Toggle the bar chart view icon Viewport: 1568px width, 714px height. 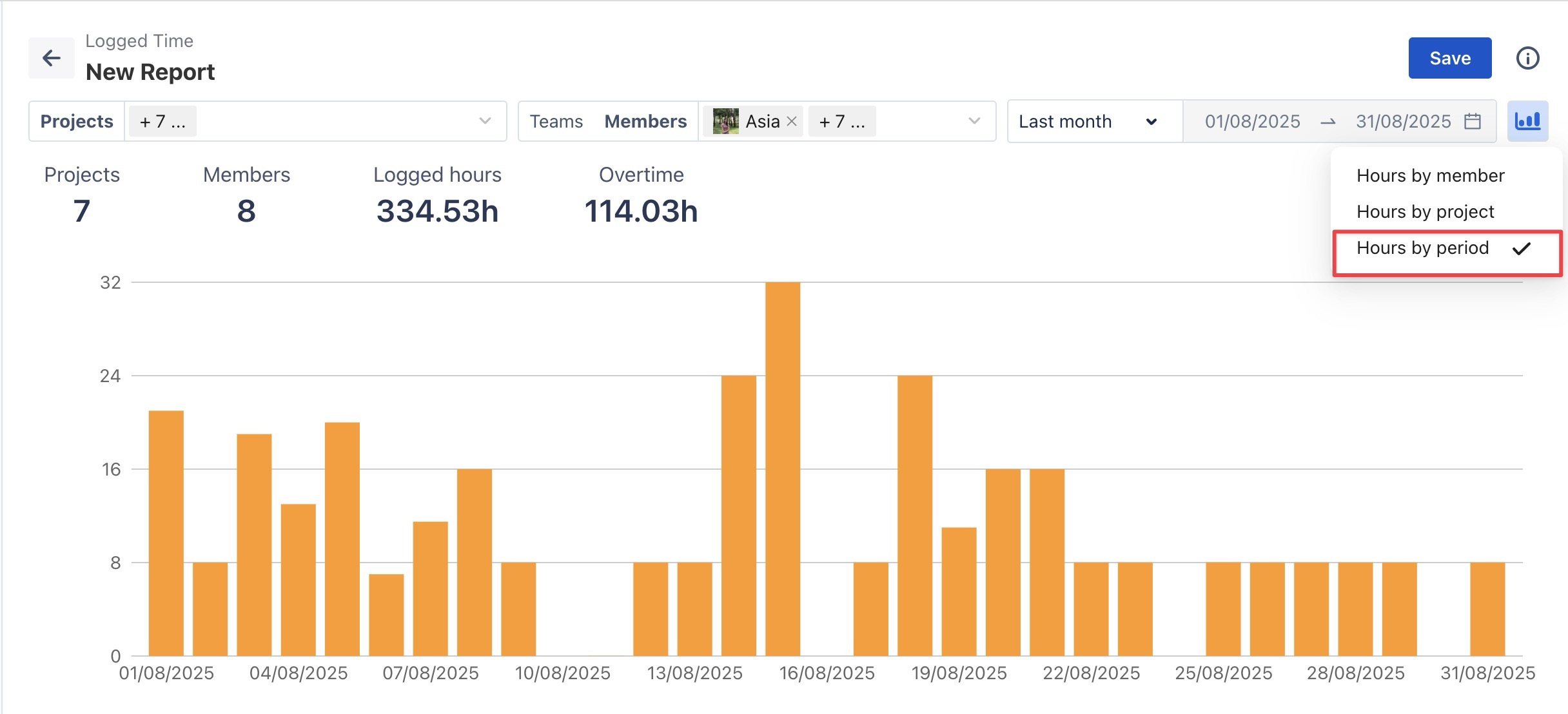coord(1527,121)
